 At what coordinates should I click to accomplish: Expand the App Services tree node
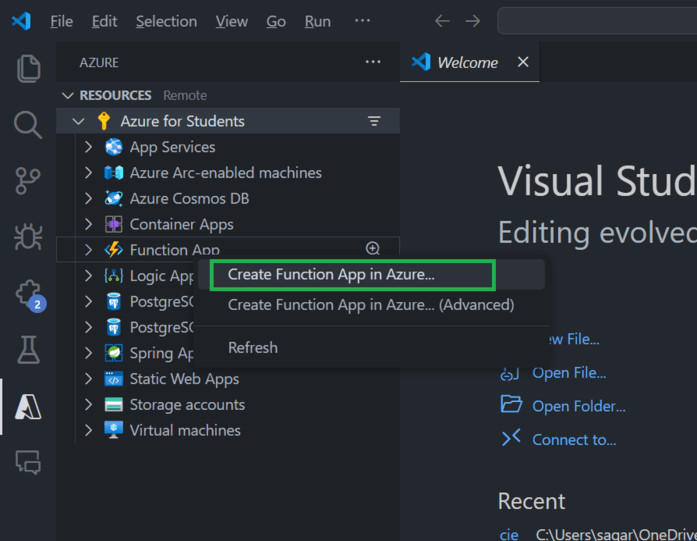coord(88,147)
